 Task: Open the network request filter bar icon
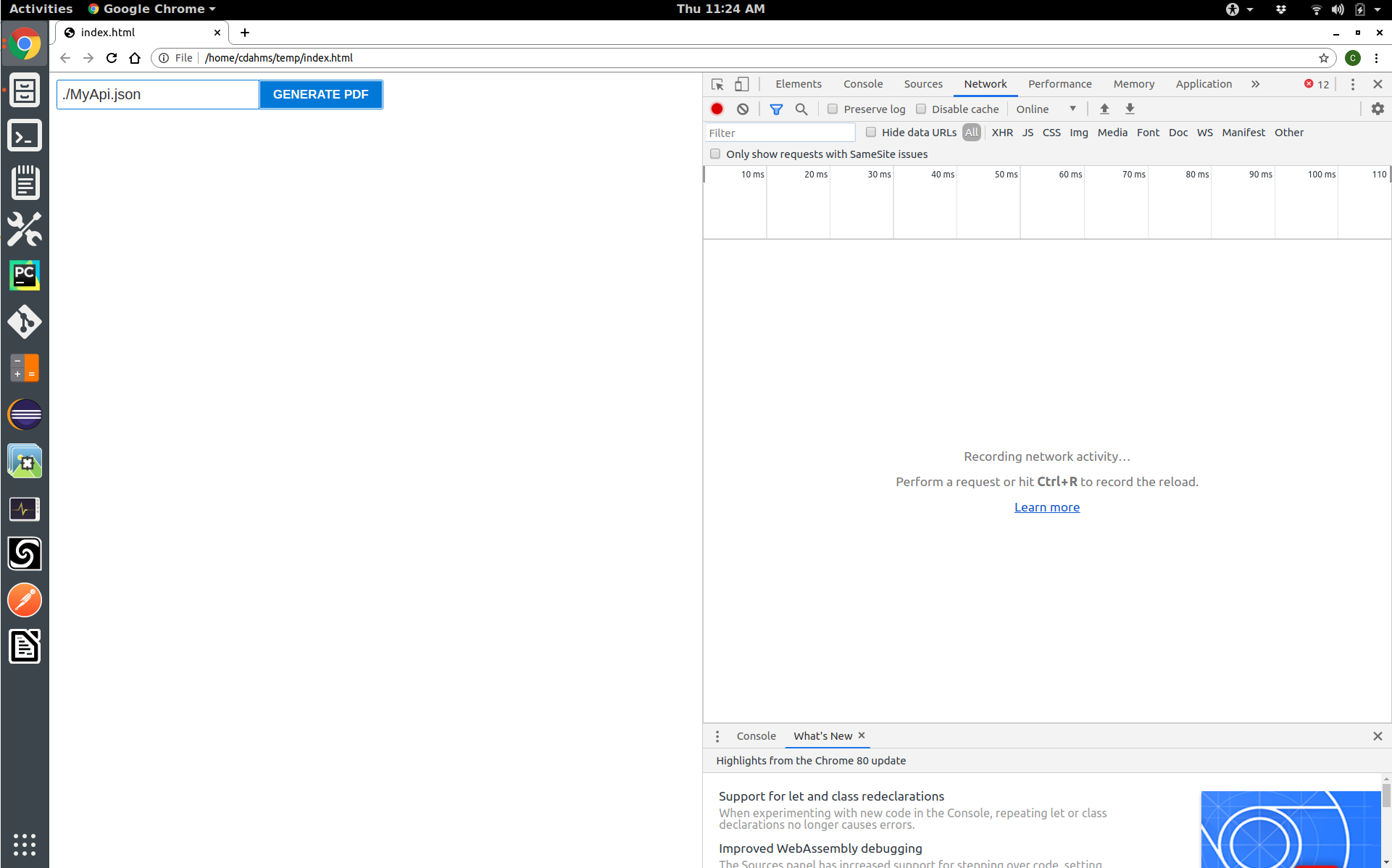click(776, 109)
